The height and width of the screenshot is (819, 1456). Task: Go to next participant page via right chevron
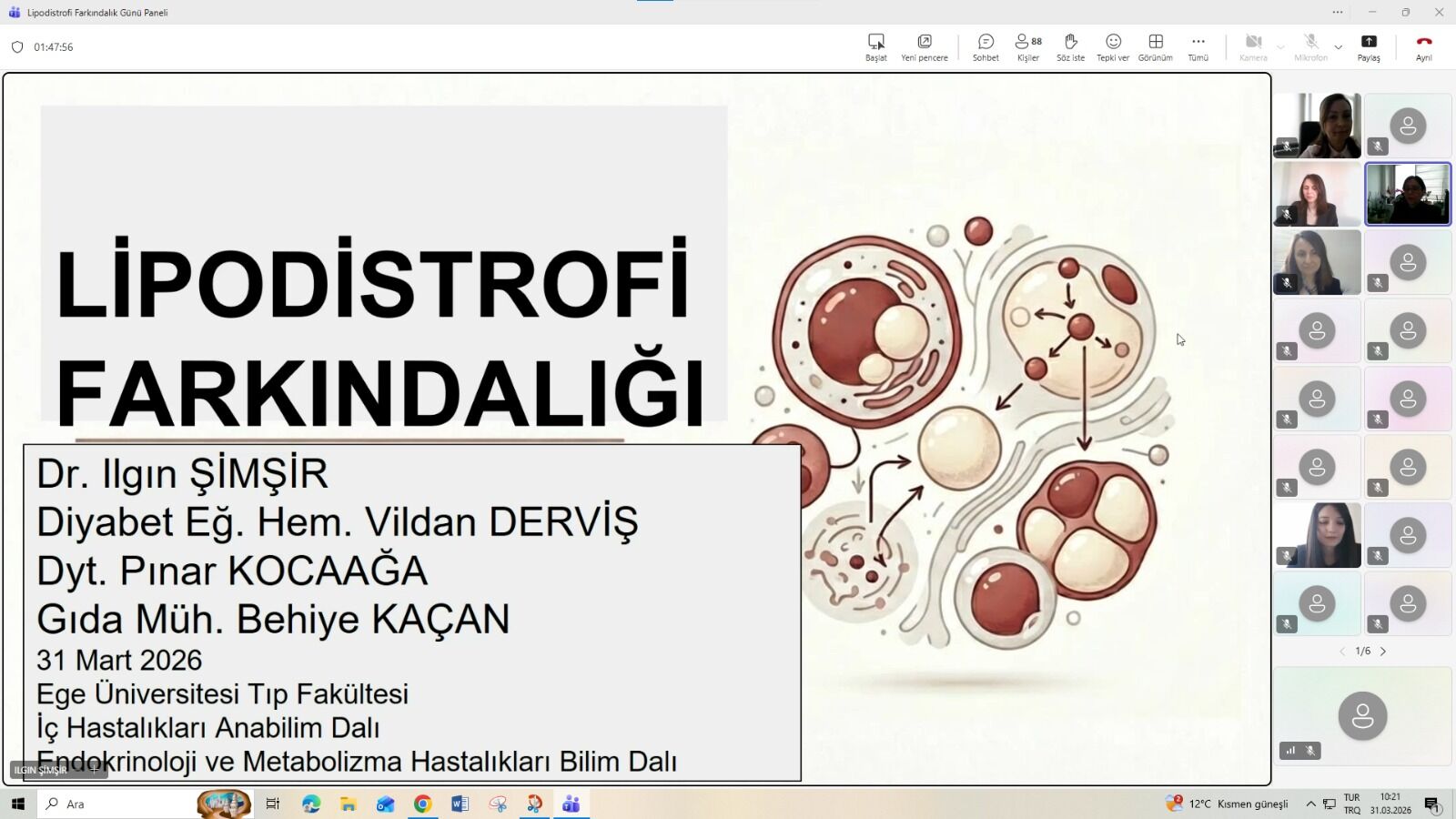(1384, 652)
